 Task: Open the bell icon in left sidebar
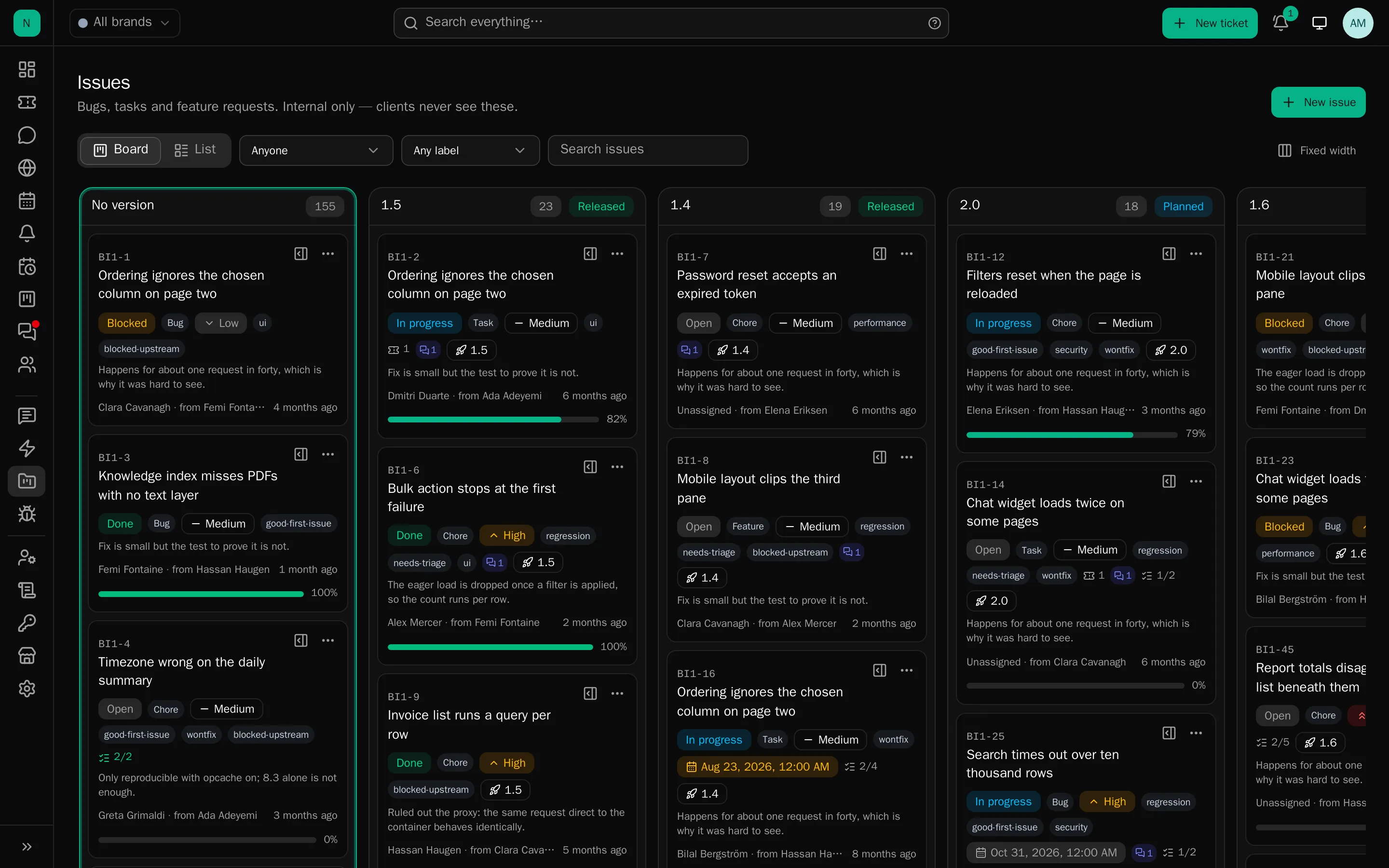coord(27,233)
